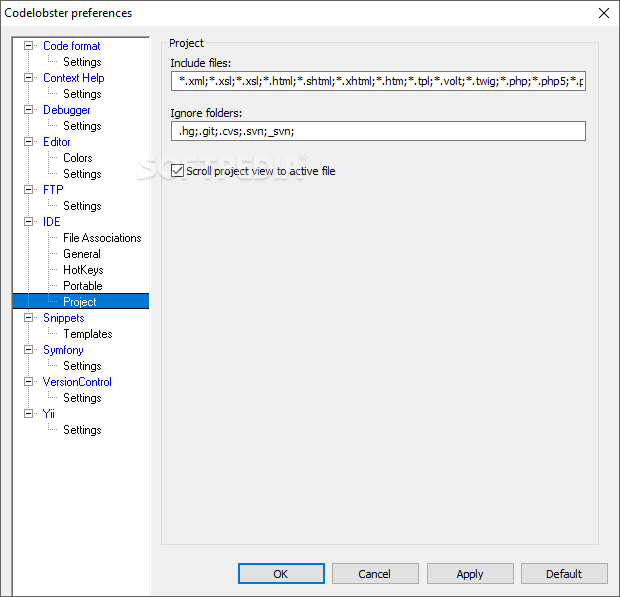Open Settings under Code format
The image size is (620, 597).
point(82,62)
